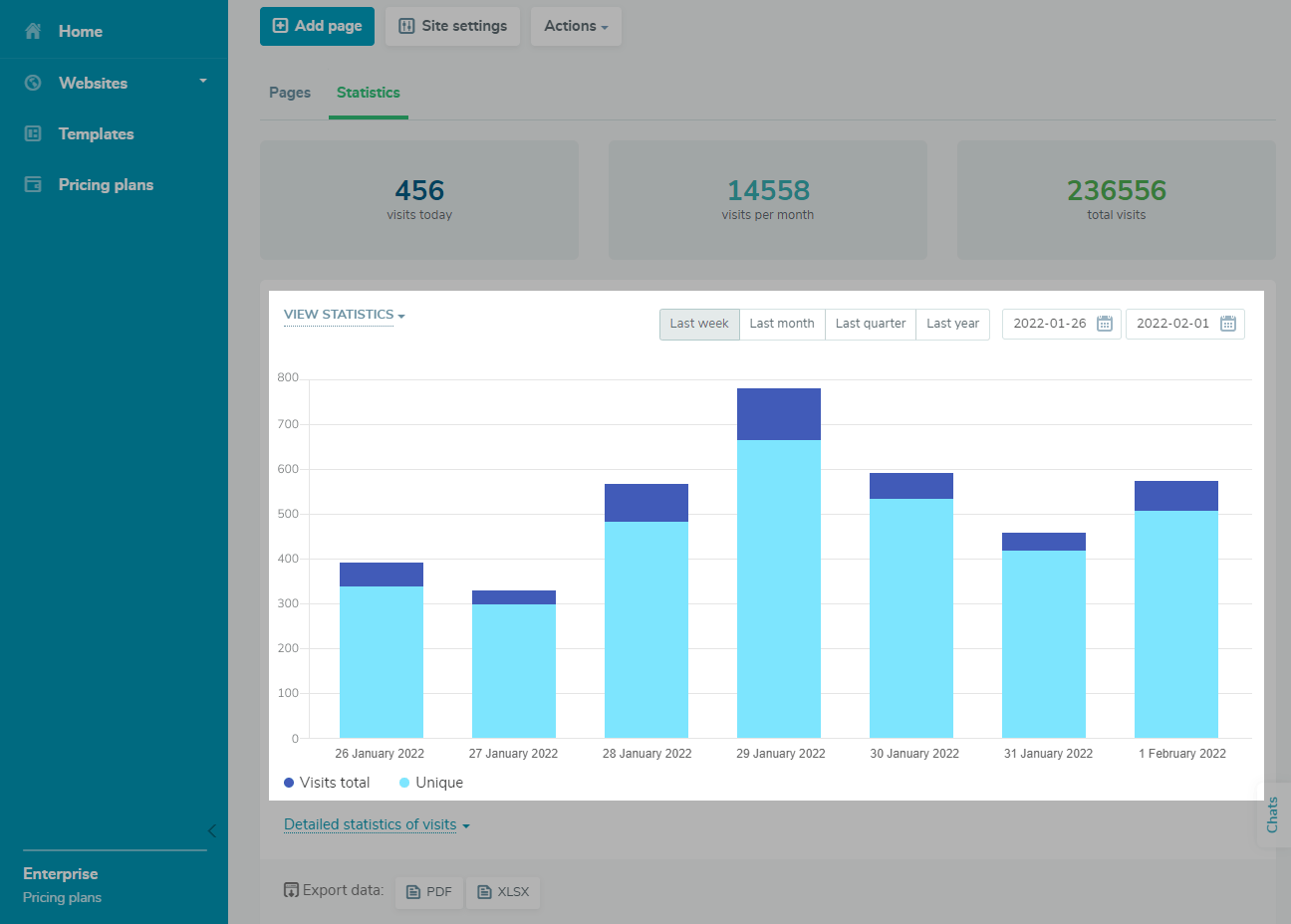
Task: Click the Templates sidebar icon
Action: point(33,133)
